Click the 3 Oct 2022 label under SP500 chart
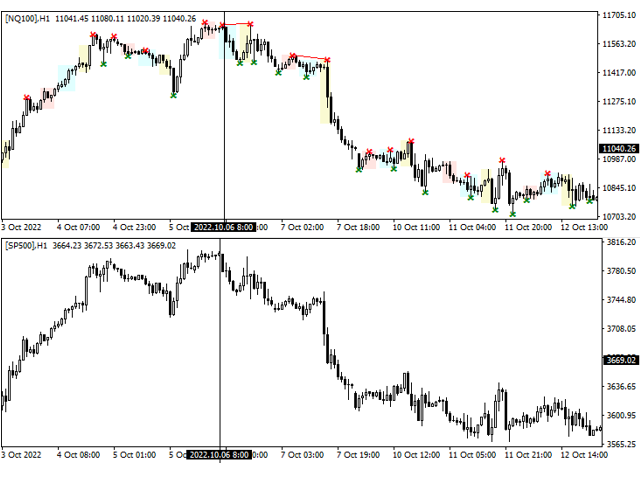The height and width of the screenshot is (480, 640). point(21,455)
